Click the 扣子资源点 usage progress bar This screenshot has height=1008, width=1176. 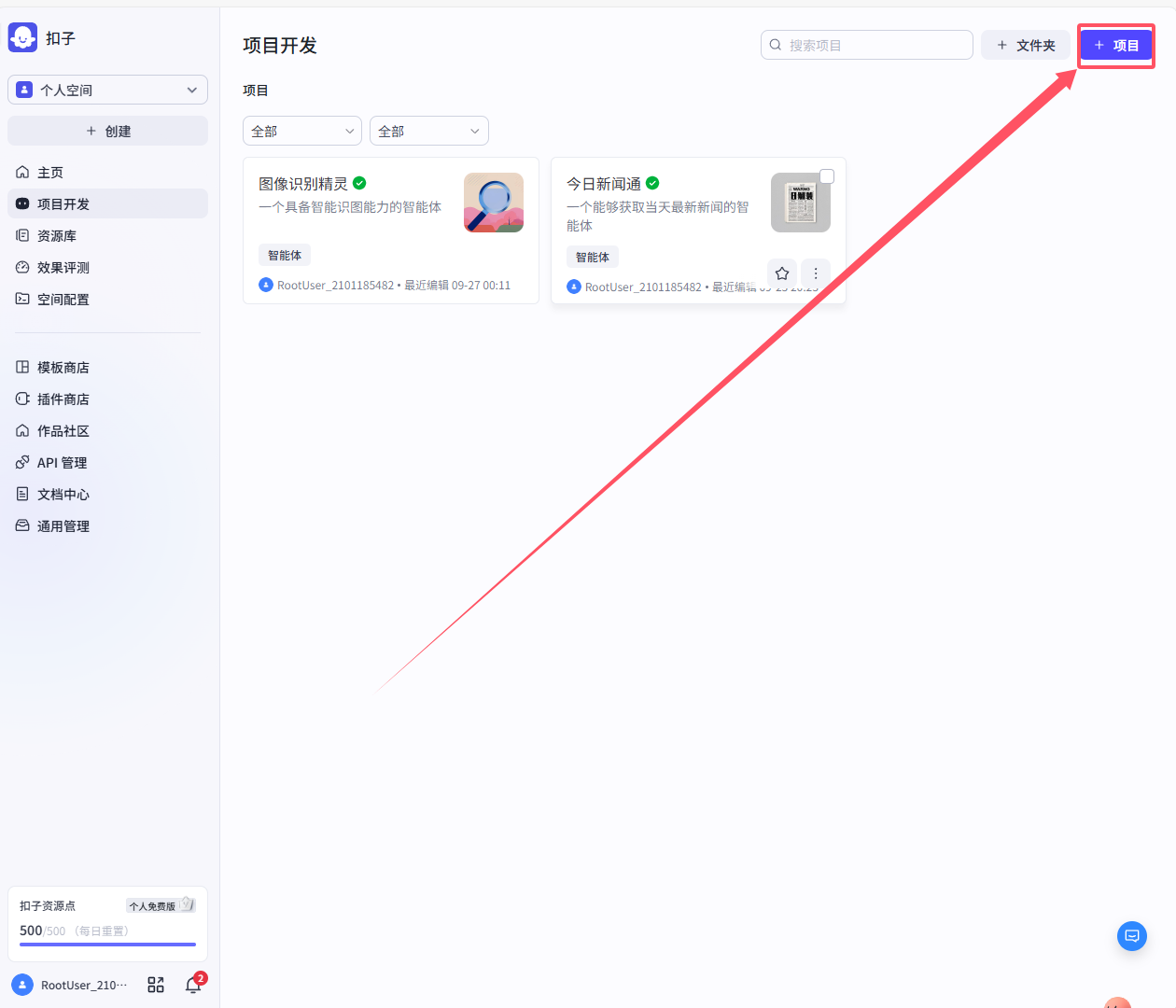pyautogui.click(x=107, y=945)
